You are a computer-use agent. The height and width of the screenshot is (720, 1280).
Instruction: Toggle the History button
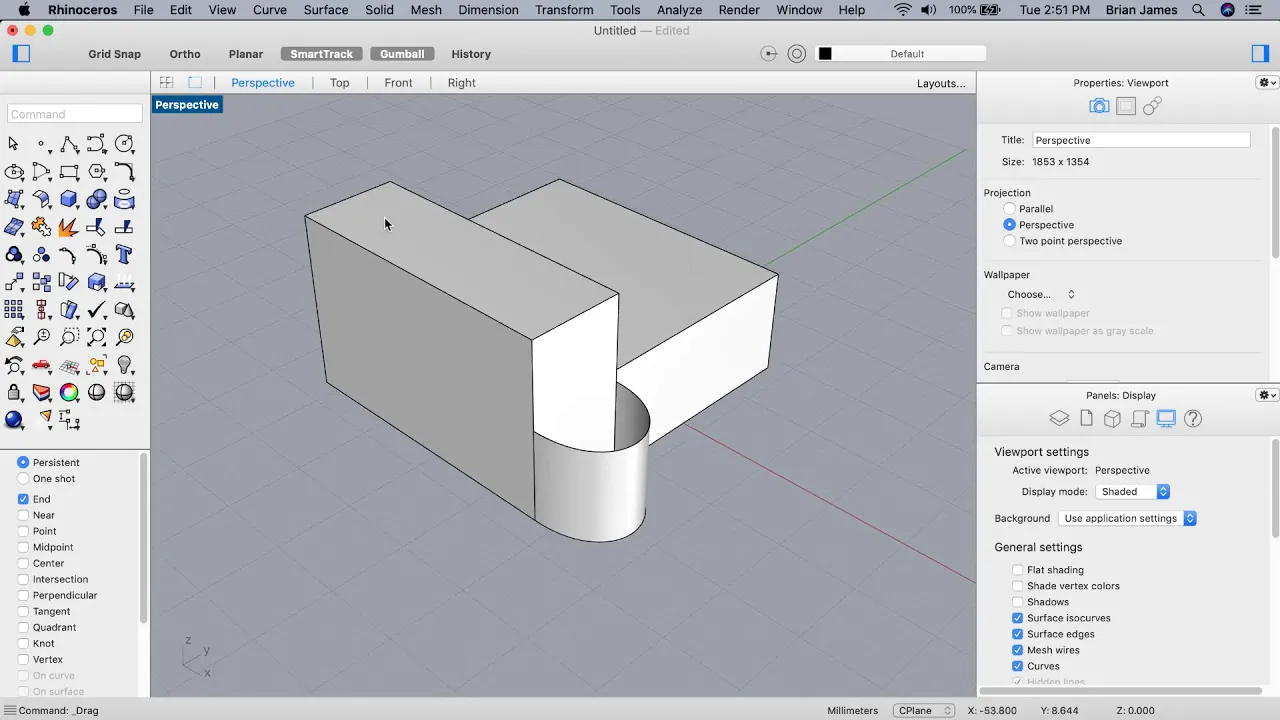(471, 54)
